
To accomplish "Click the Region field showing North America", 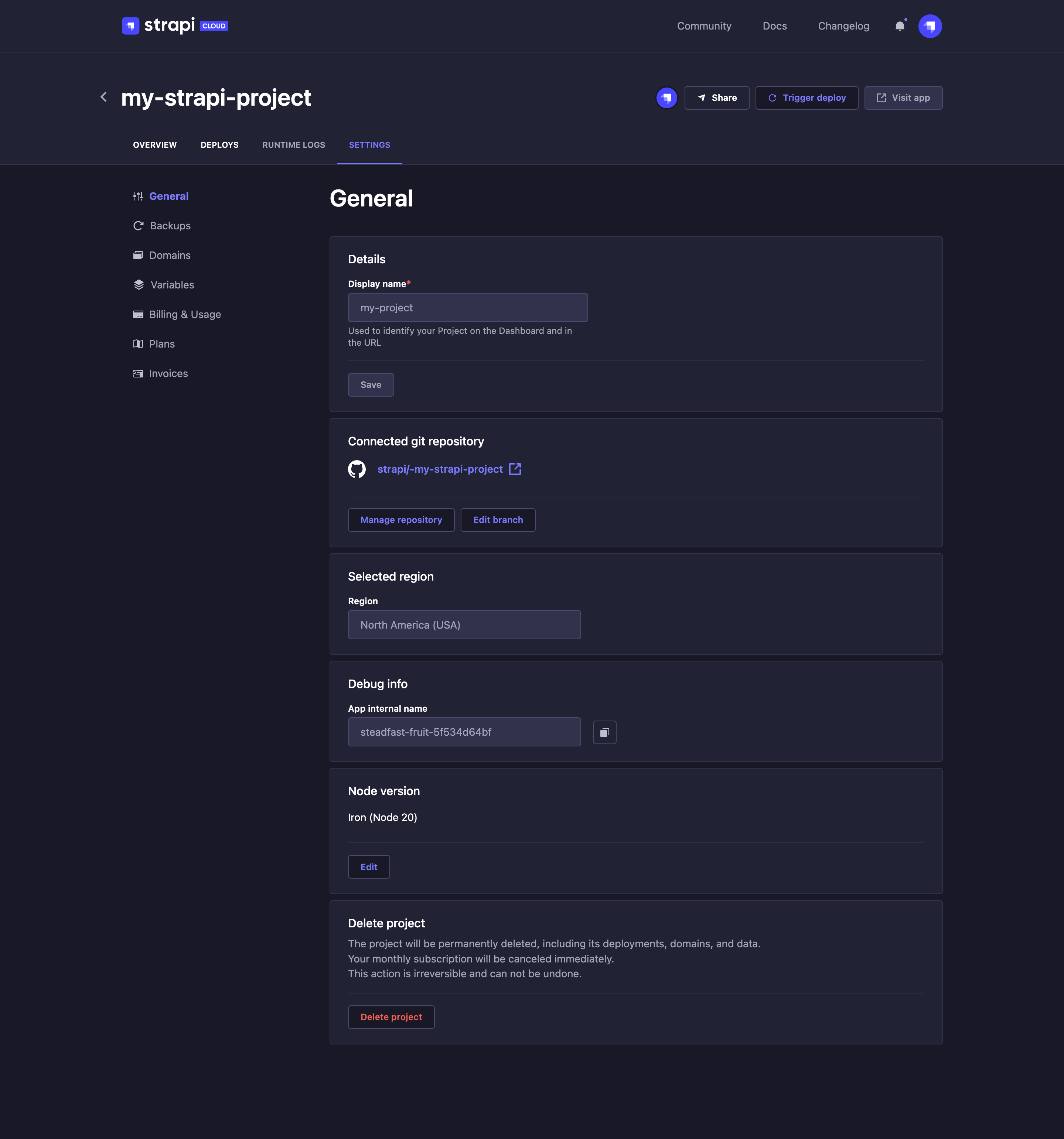I will pyautogui.click(x=464, y=625).
